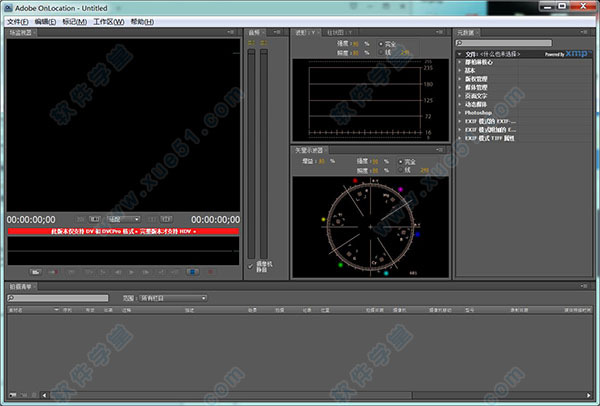Click the camera snapshot icon at transport bar start
The image size is (600, 406).
click(x=36, y=272)
